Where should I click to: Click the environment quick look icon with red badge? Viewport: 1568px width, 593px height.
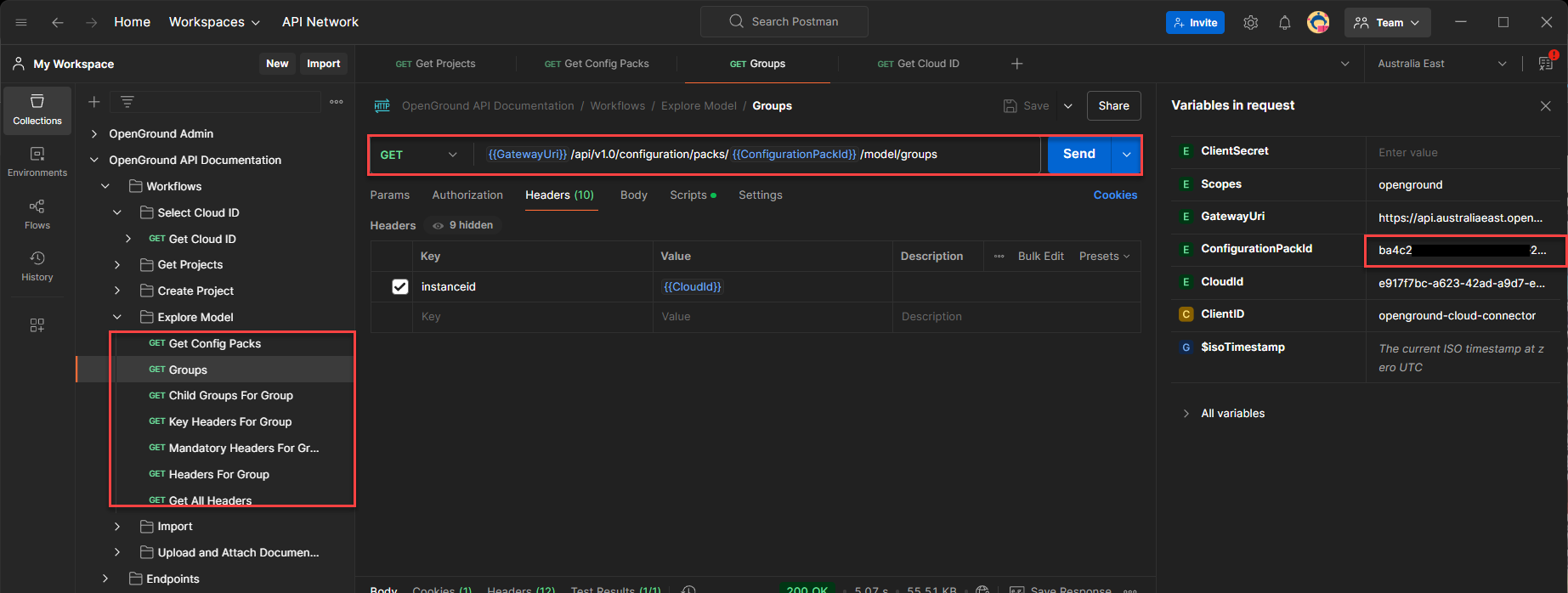[1547, 63]
